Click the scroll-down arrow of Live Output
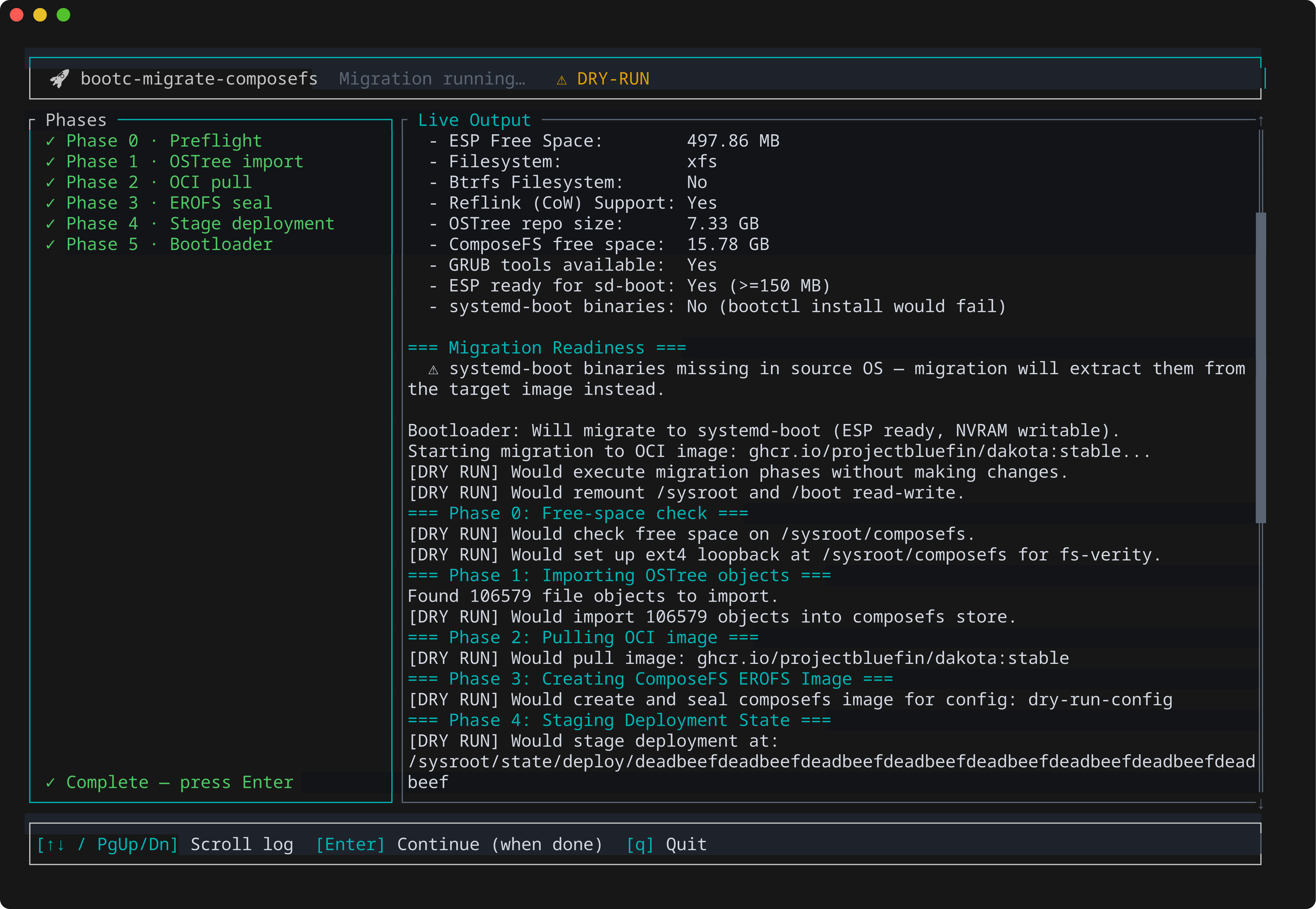The width and height of the screenshot is (1316, 909). (1261, 804)
